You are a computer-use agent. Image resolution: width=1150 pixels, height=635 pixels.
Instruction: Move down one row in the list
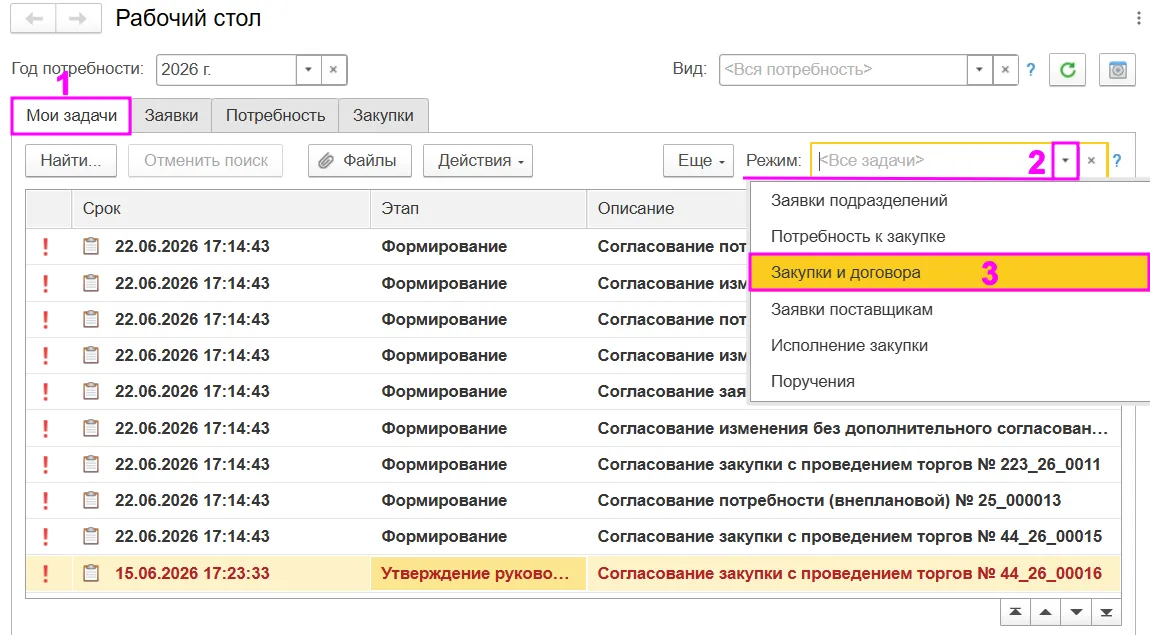(x=1076, y=612)
